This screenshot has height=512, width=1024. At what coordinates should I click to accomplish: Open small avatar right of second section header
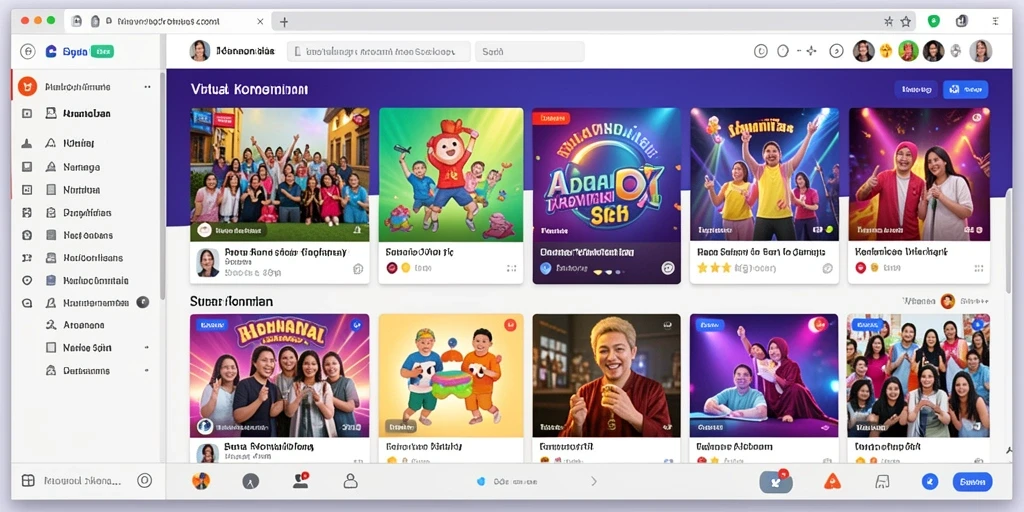tap(948, 301)
